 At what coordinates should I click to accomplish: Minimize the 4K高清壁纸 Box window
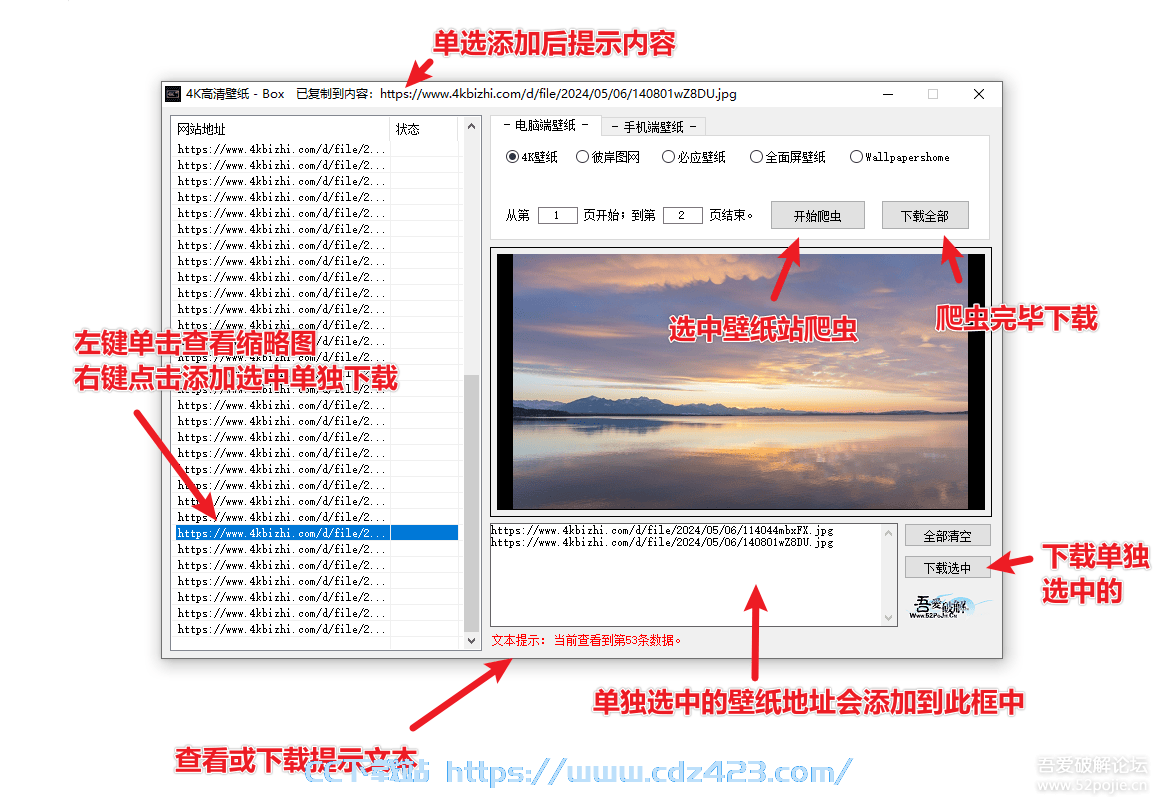(x=888, y=94)
